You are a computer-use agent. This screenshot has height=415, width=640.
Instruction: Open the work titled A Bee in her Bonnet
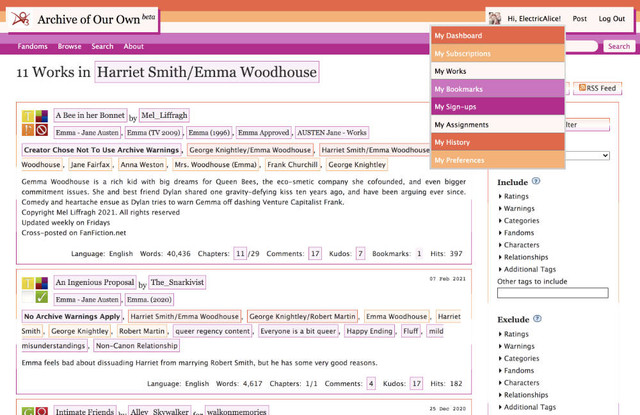pyautogui.click(x=90, y=115)
